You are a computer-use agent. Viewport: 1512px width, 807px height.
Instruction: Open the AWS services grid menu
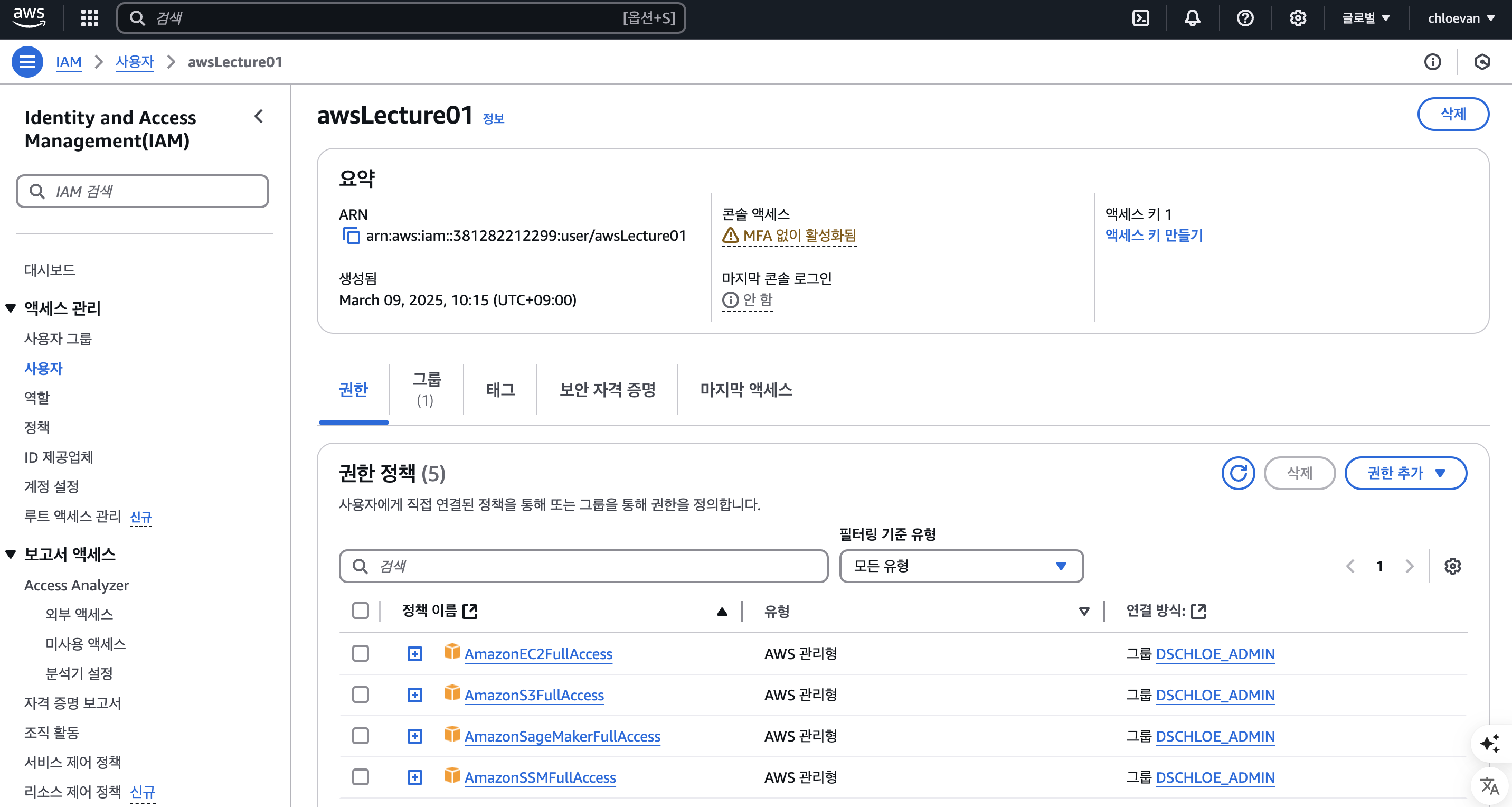point(89,18)
